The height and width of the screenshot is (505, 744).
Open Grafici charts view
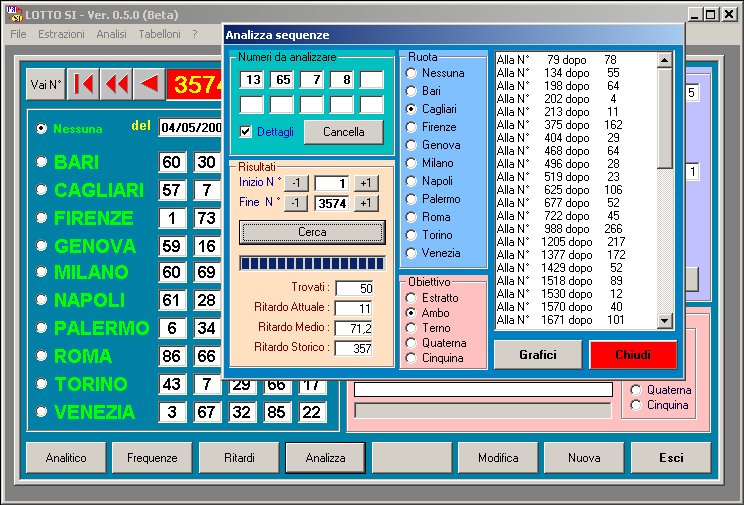(537, 354)
